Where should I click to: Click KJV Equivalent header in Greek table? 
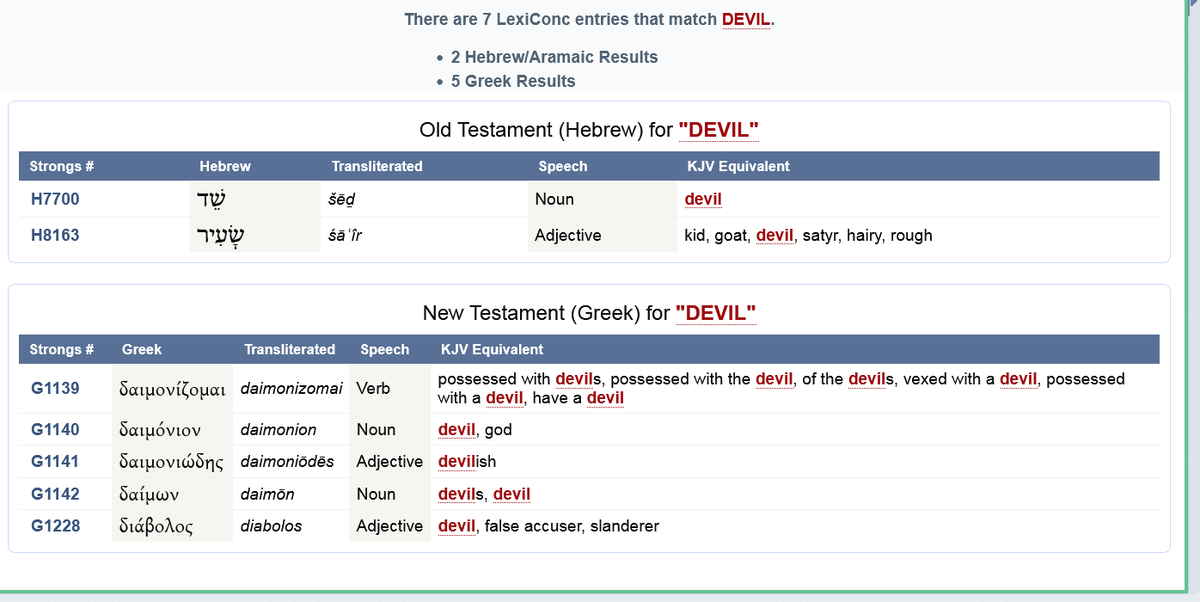(492, 349)
